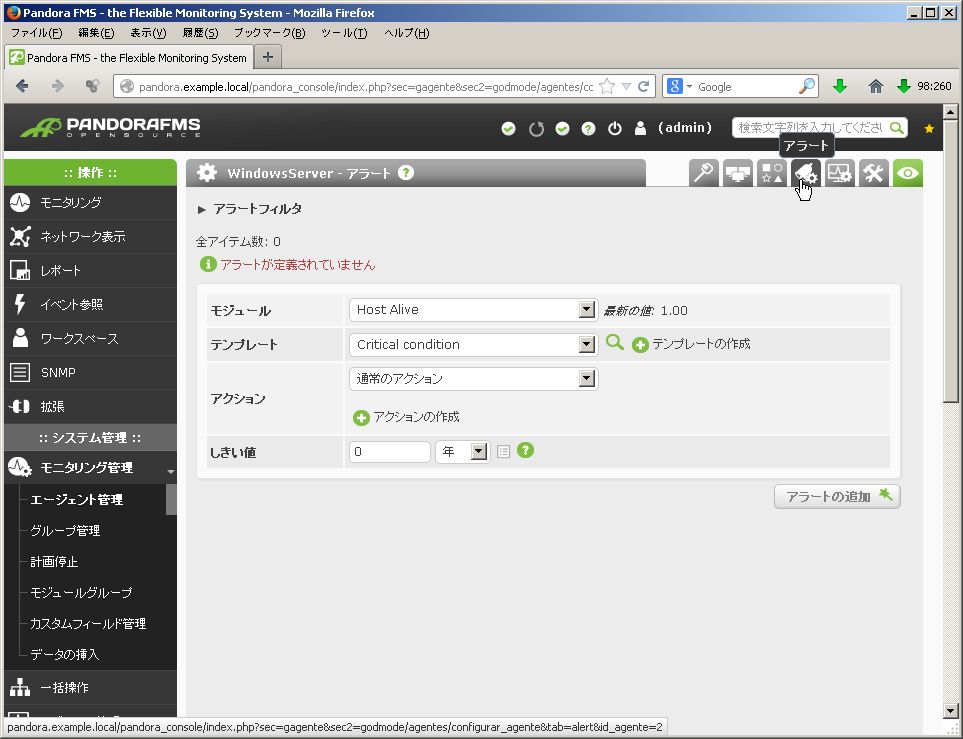Open 一括操作 in the sidebar

90,687
